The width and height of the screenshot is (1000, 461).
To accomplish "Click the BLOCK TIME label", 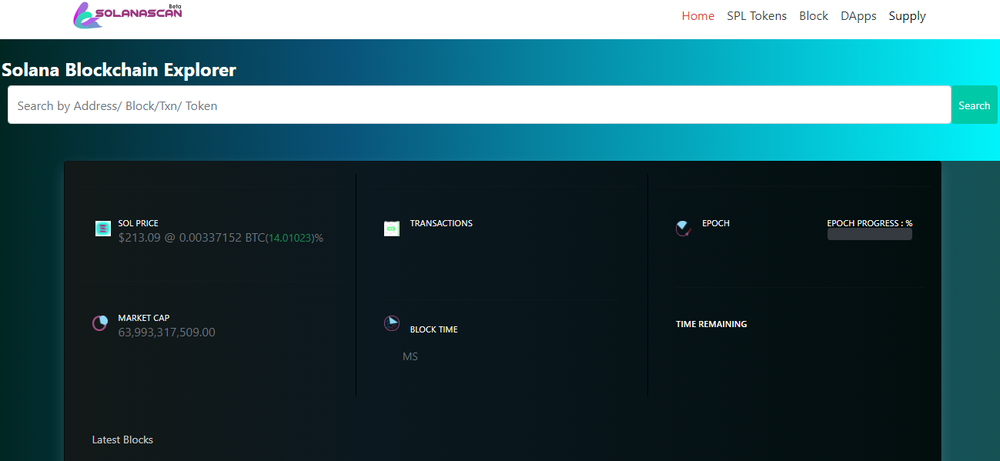I will pos(434,330).
